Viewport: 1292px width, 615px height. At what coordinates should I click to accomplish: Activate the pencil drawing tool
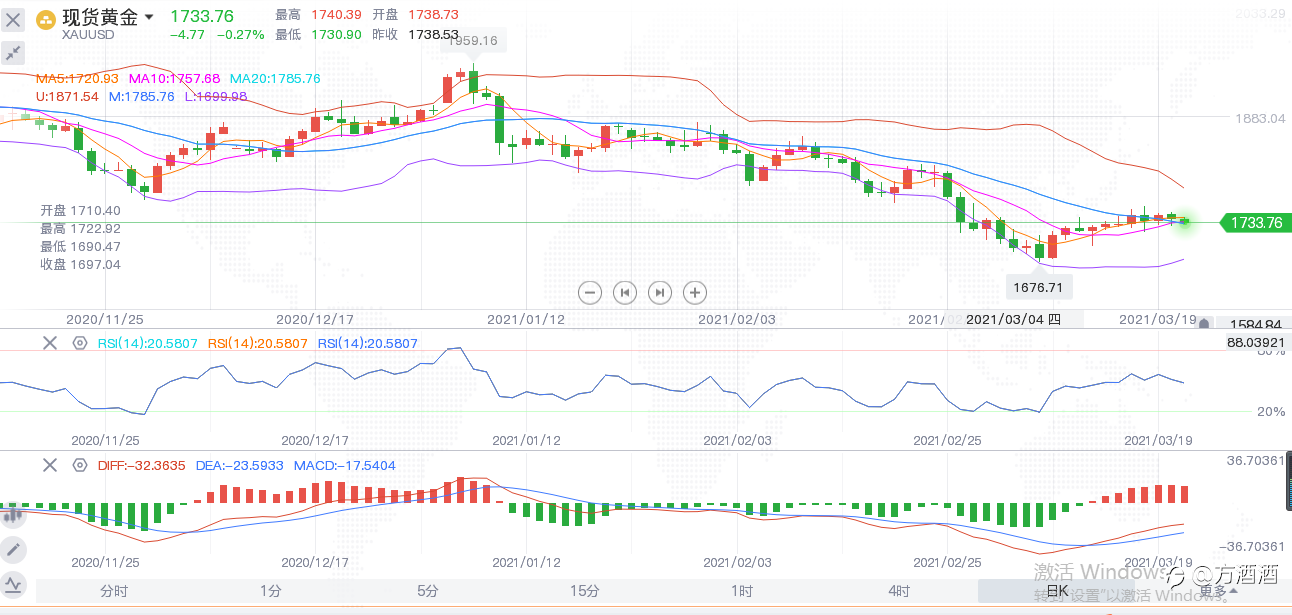[x=13, y=549]
